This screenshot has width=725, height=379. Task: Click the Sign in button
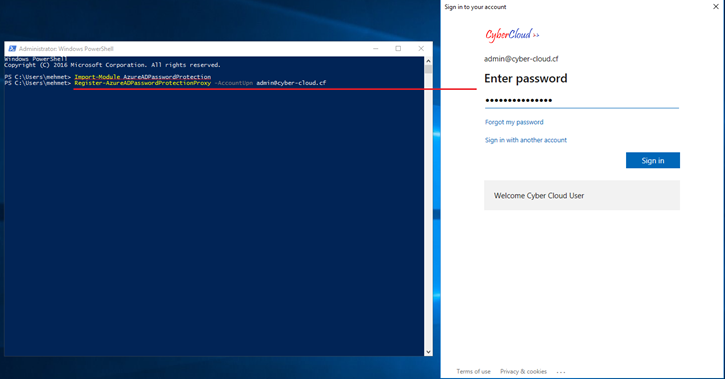click(652, 160)
